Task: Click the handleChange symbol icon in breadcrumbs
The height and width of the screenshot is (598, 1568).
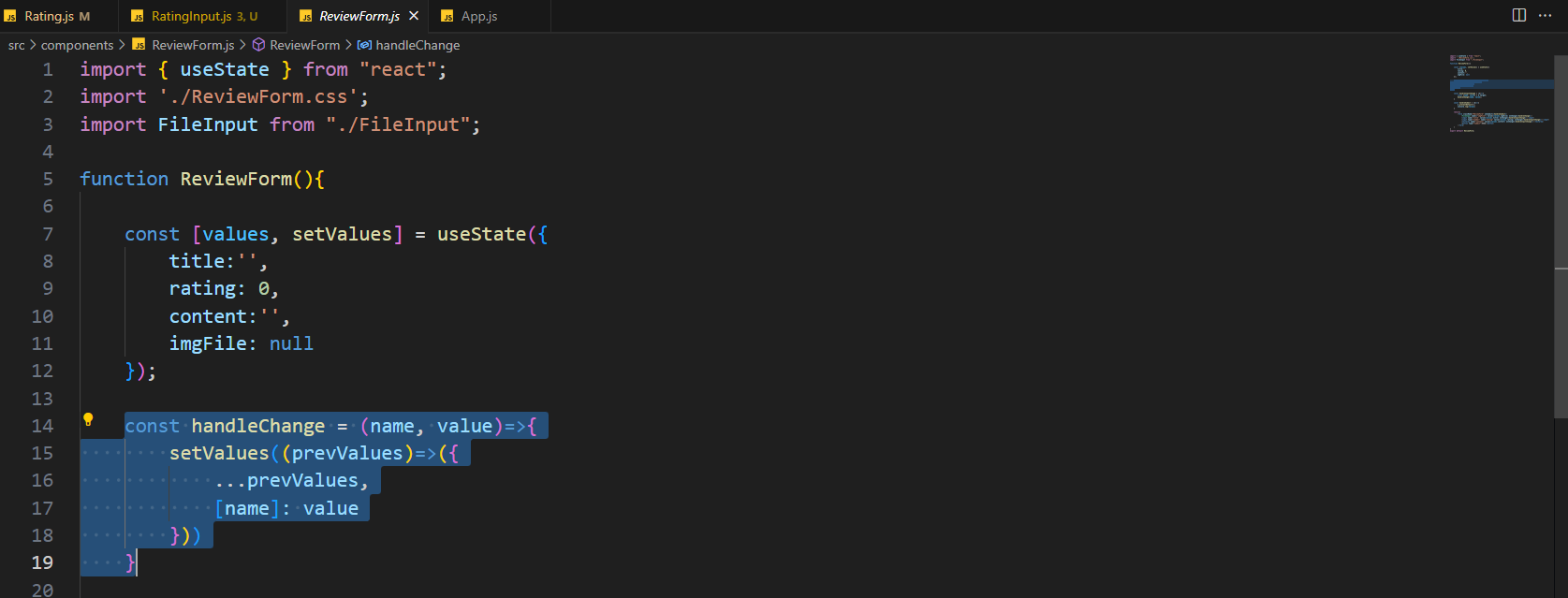Action: click(365, 45)
